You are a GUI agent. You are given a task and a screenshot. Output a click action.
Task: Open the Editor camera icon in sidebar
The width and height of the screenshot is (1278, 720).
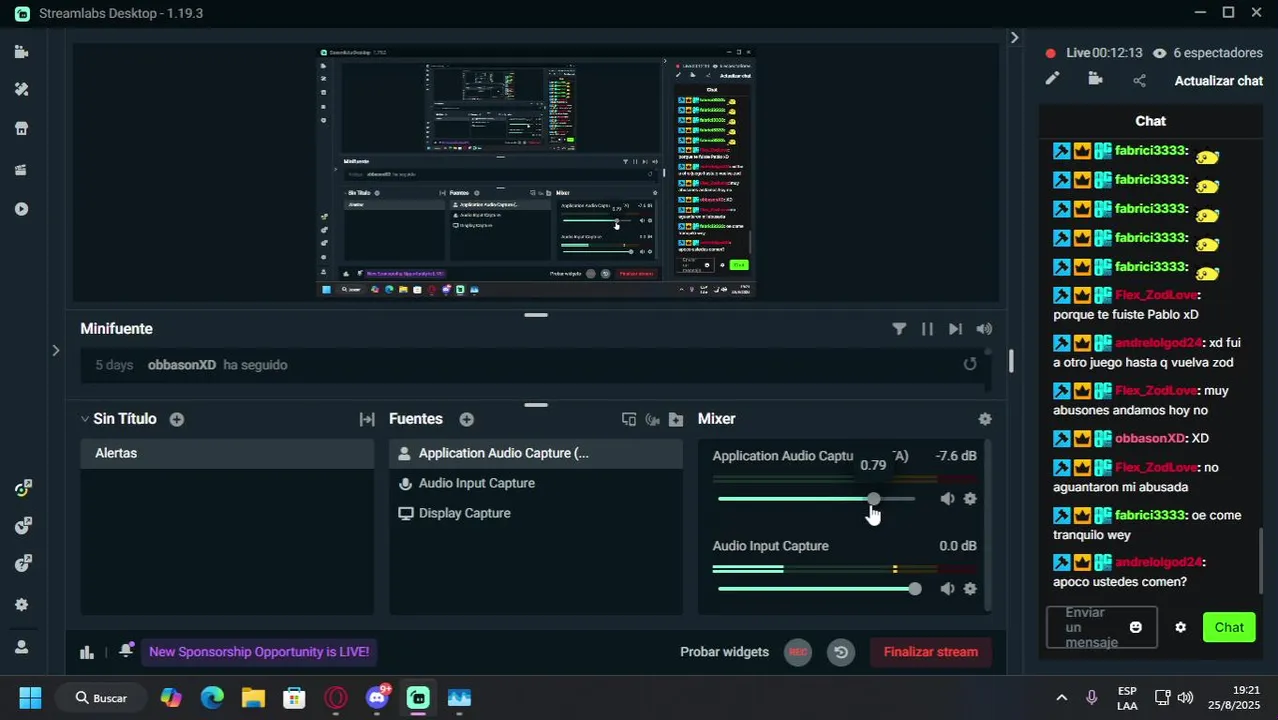(21, 51)
